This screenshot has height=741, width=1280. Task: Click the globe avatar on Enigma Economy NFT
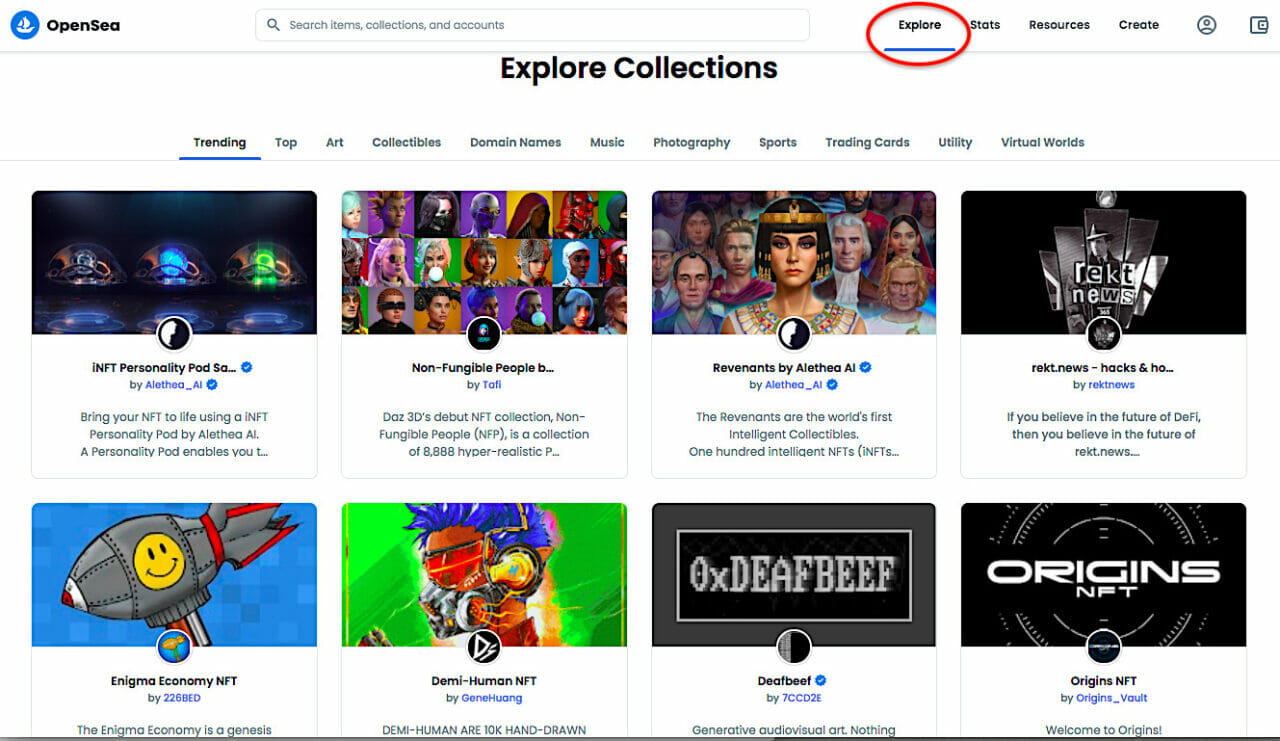[174, 647]
